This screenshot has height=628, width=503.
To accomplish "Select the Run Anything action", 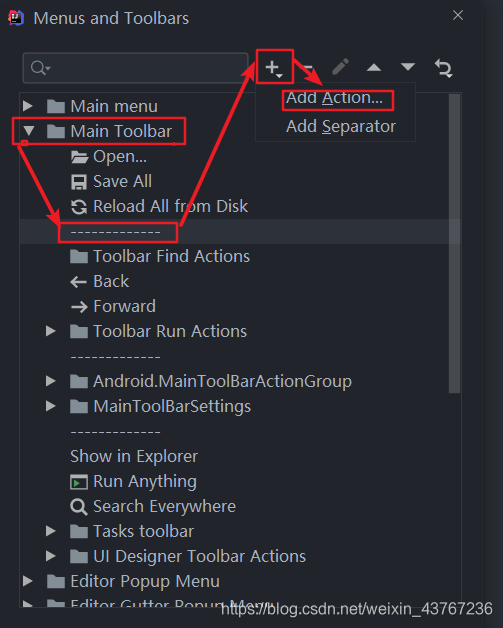I will pos(133,481).
